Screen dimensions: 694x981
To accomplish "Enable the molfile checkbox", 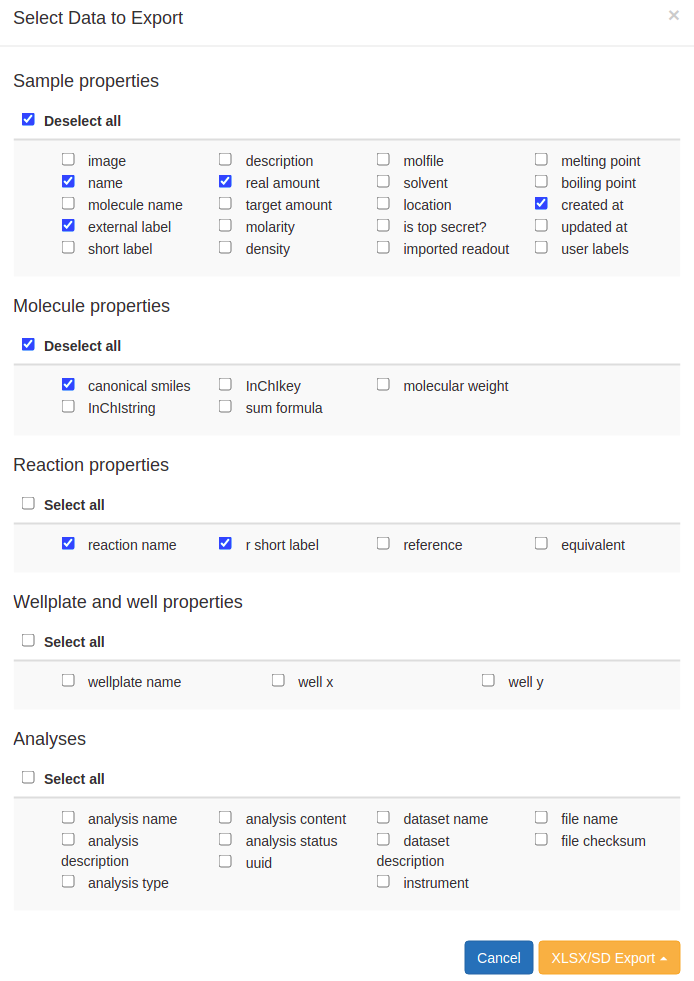I will 383,159.
